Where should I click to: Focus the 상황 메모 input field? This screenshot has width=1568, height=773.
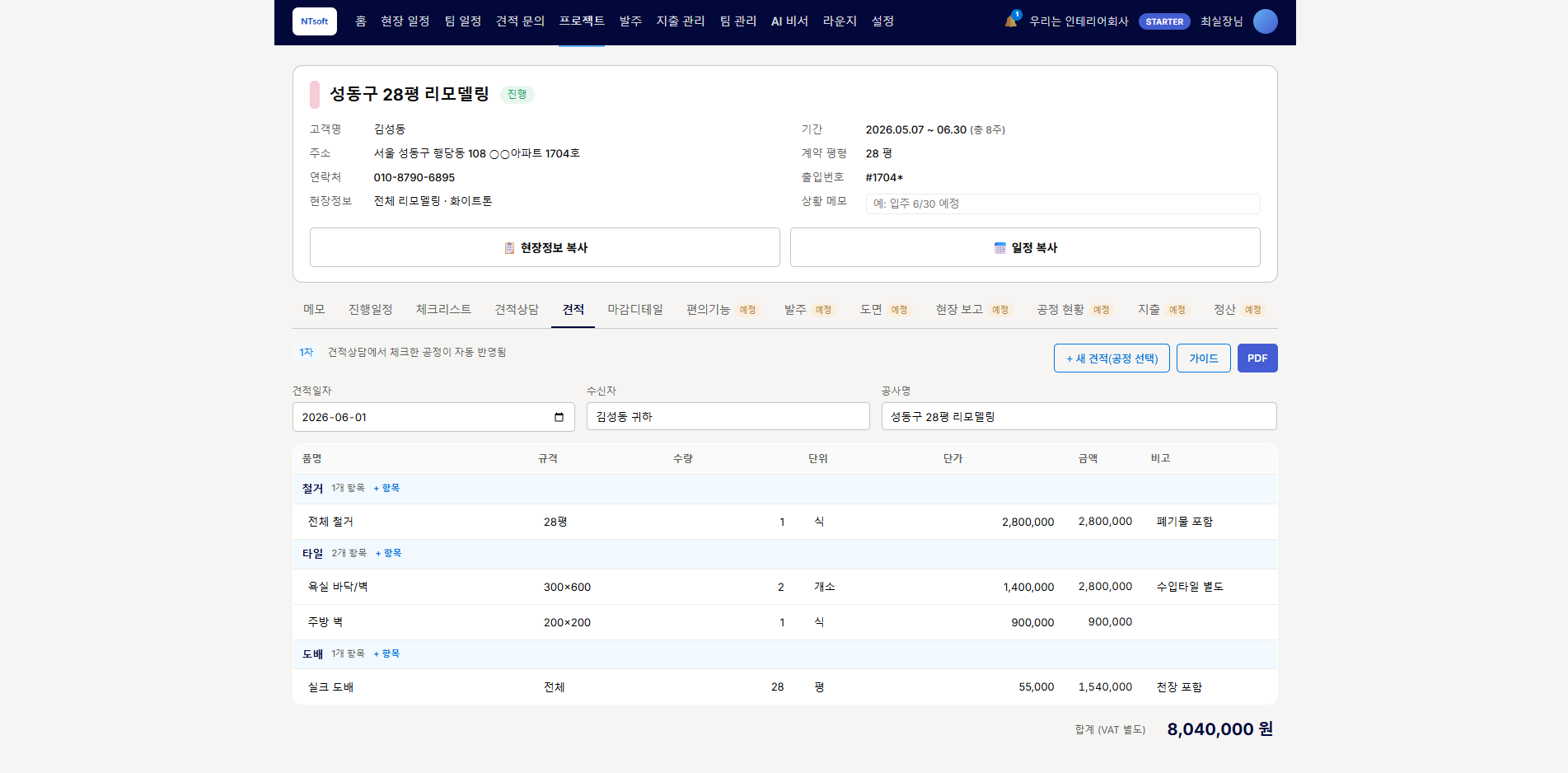pyautogui.click(x=1063, y=204)
